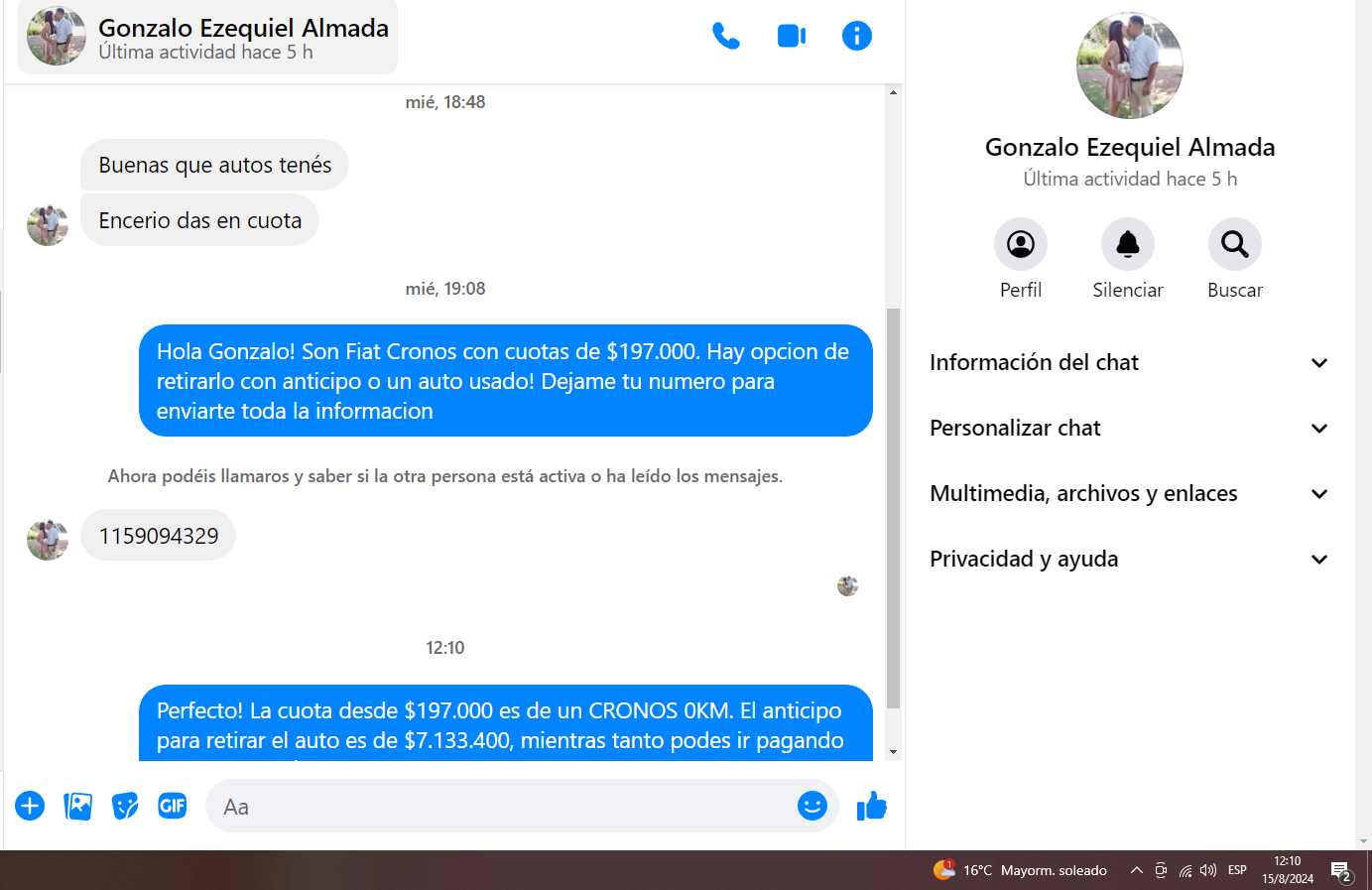1372x890 pixels.
Task: Attach a photo with the image icon
Action: [77, 806]
